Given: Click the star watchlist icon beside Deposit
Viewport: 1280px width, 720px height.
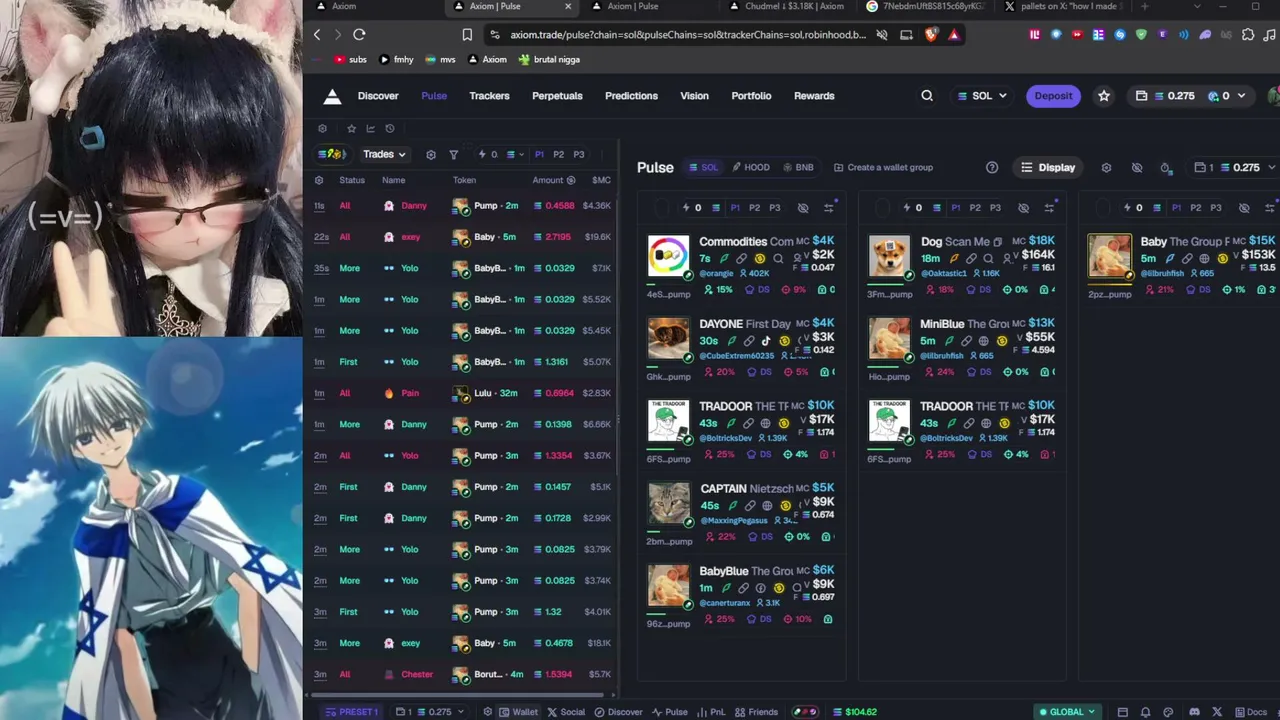Looking at the screenshot, I should point(1104,96).
